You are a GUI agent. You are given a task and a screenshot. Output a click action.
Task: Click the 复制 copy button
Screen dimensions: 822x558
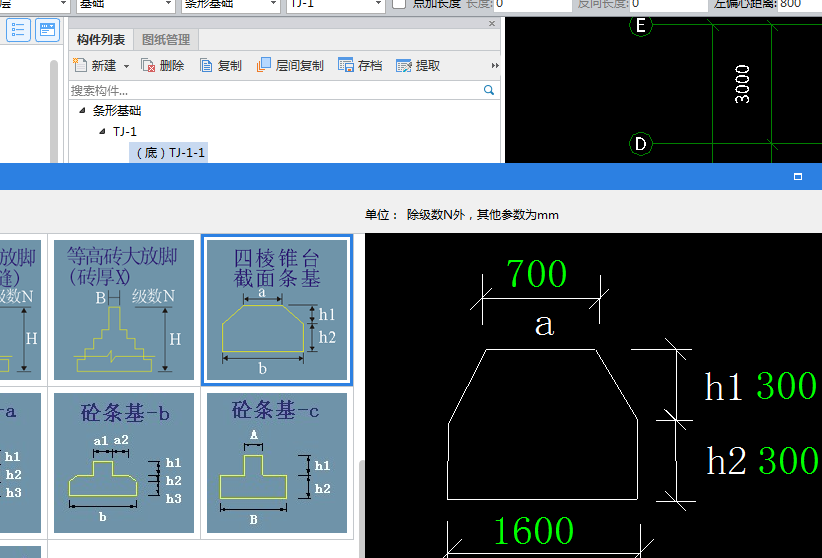[x=221, y=66]
